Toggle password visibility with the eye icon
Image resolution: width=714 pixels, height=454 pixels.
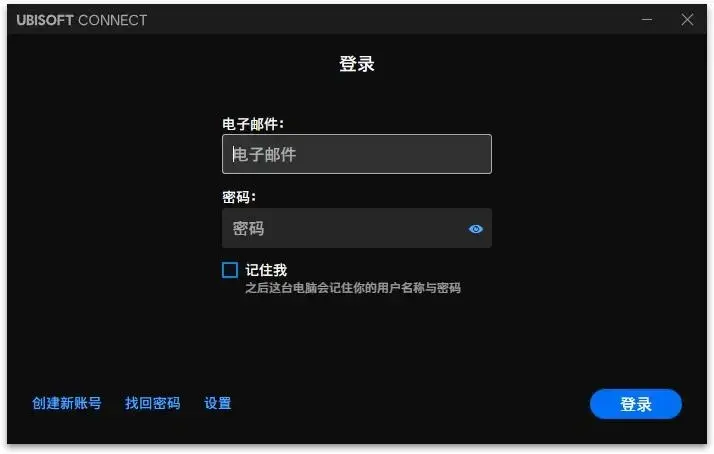(475, 229)
